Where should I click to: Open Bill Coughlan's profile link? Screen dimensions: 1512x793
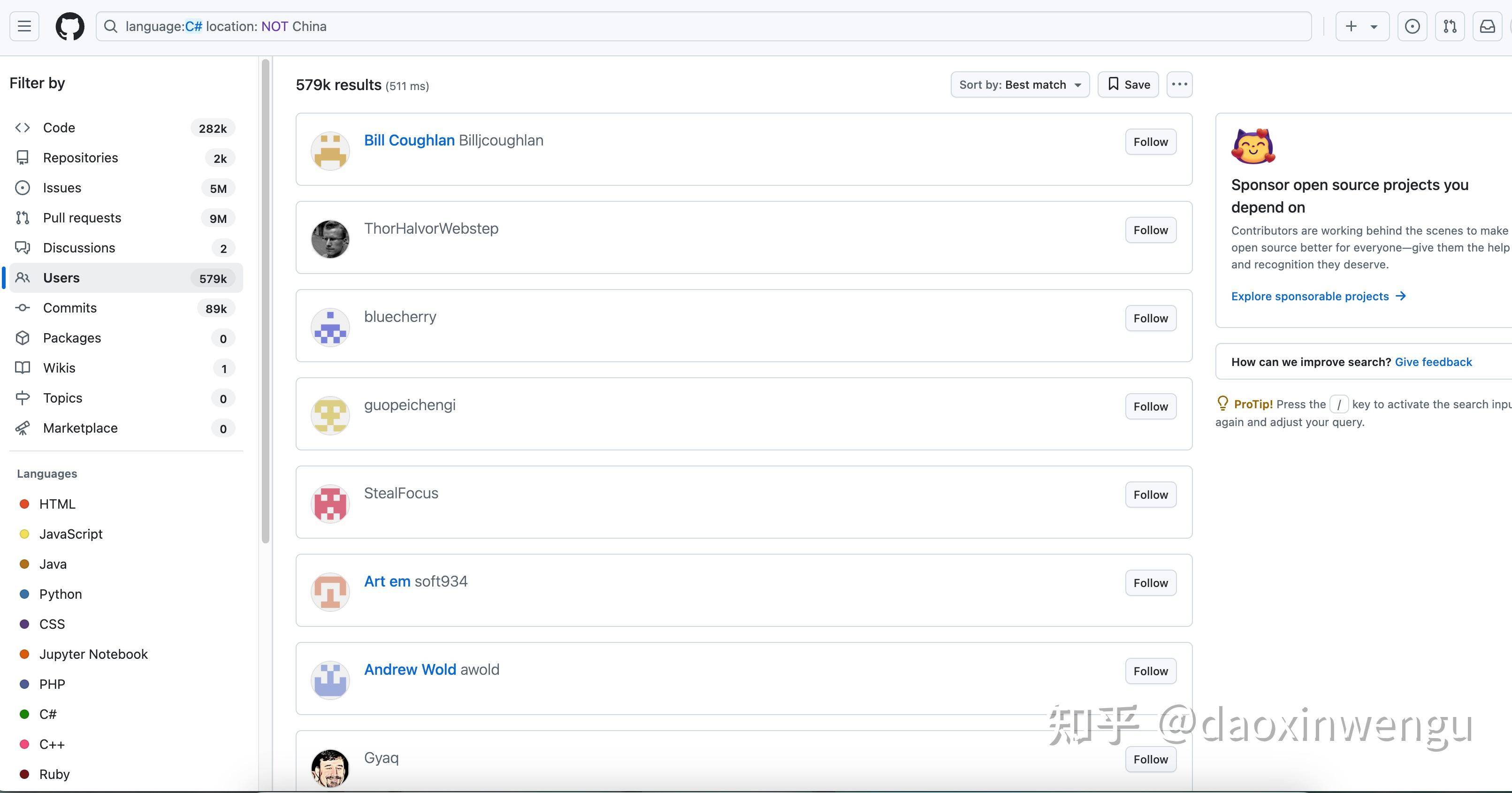pyautogui.click(x=409, y=140)
